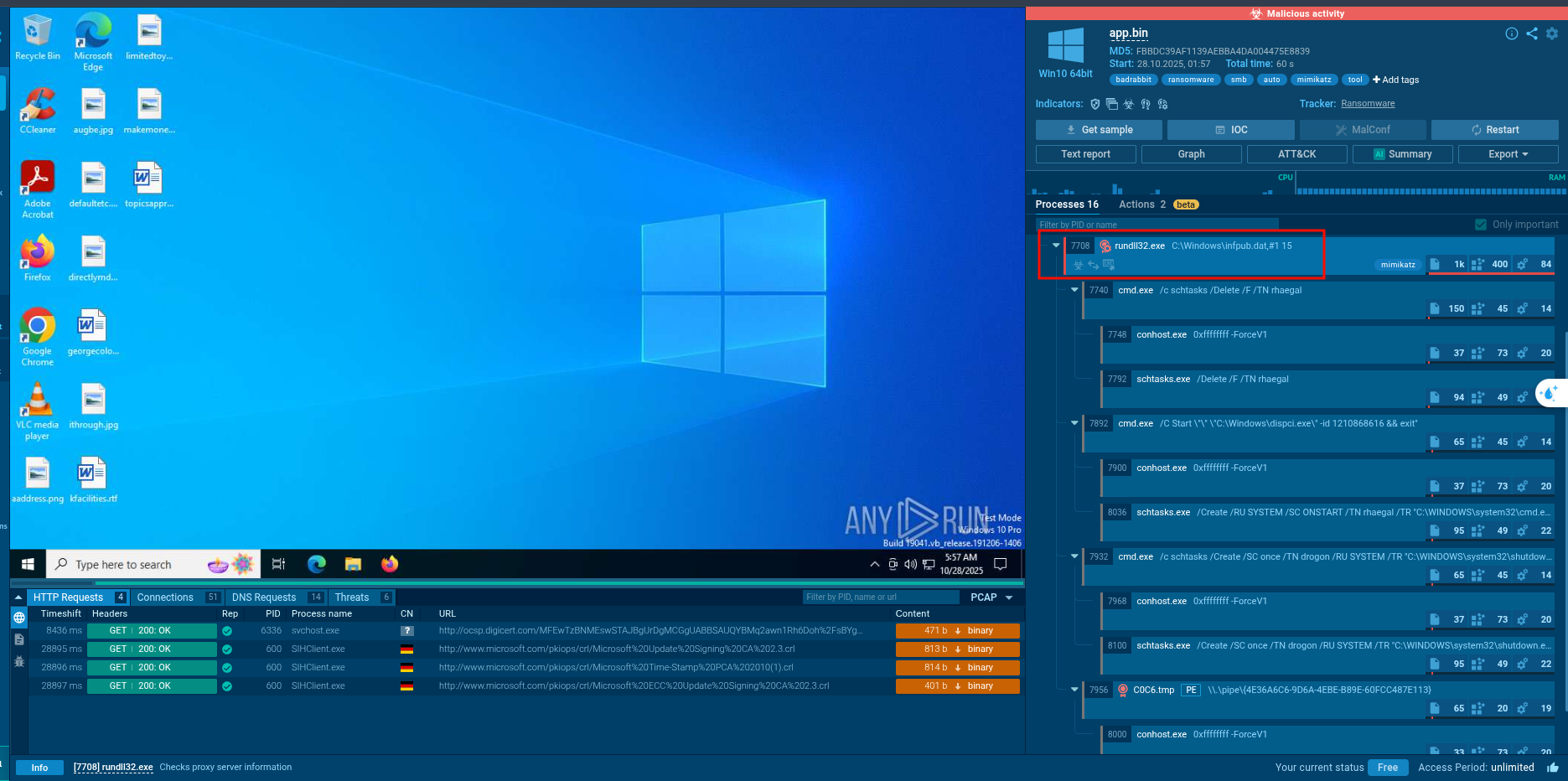1568x781 pixels.
Task: Collapse the cmd.exe 7740 process node
Action: (1074, 291)
